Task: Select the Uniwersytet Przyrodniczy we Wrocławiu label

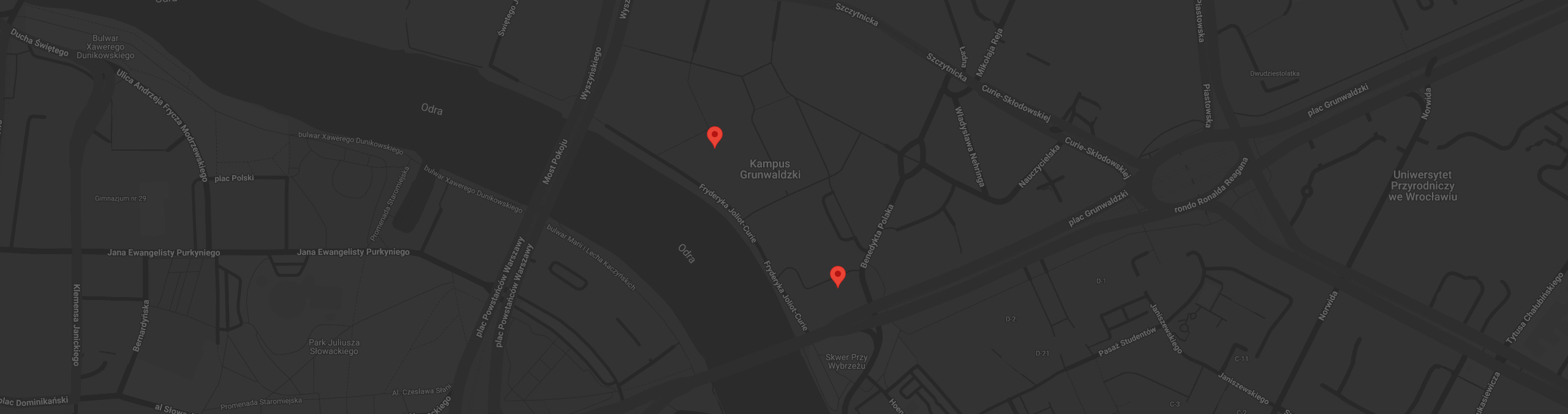Action: click(x=1422, y=186)
